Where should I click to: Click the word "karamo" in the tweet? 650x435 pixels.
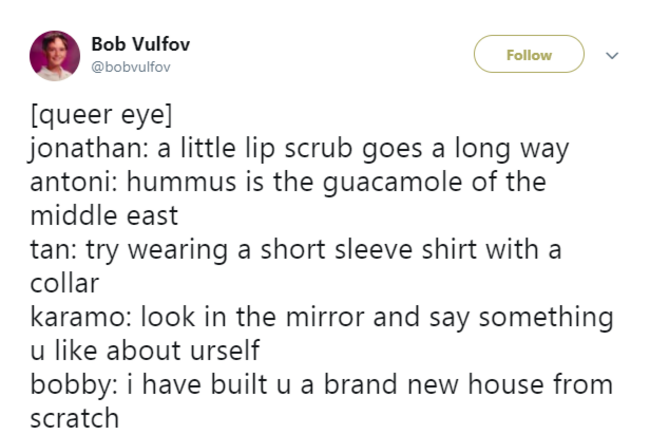(78, 317)
